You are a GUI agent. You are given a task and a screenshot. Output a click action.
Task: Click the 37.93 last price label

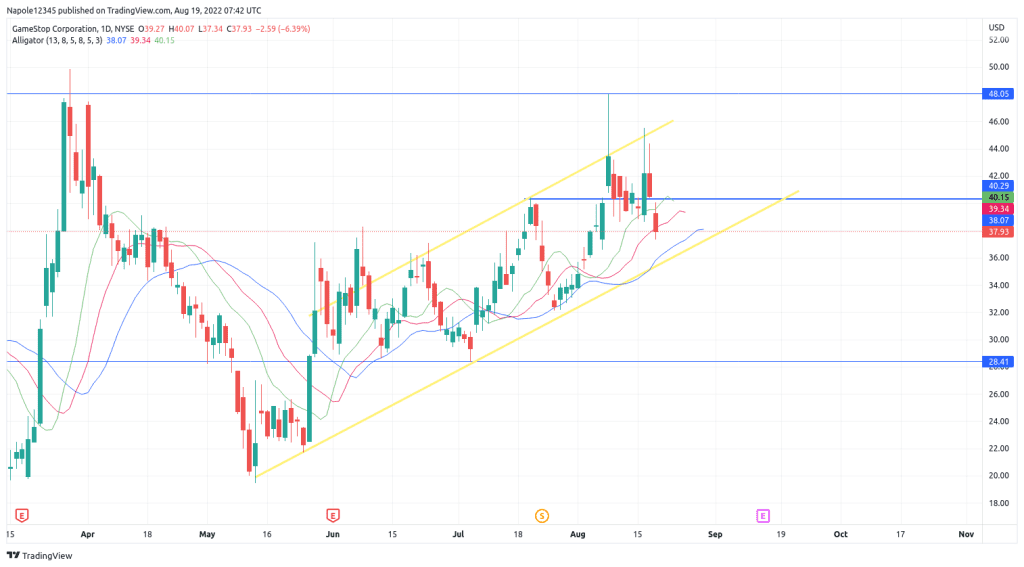[998, 232]
